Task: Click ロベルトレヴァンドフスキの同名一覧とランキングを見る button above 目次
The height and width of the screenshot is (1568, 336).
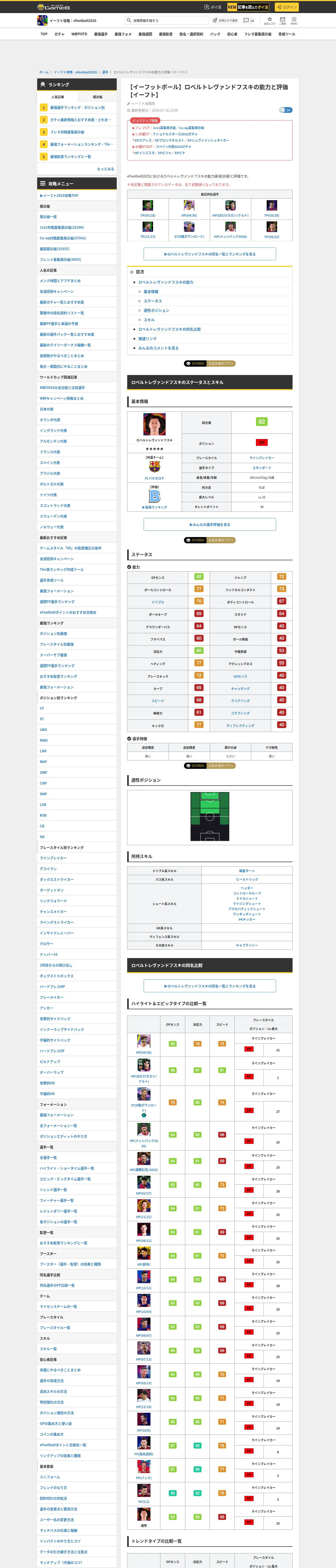Action: (x=210, y=254)
